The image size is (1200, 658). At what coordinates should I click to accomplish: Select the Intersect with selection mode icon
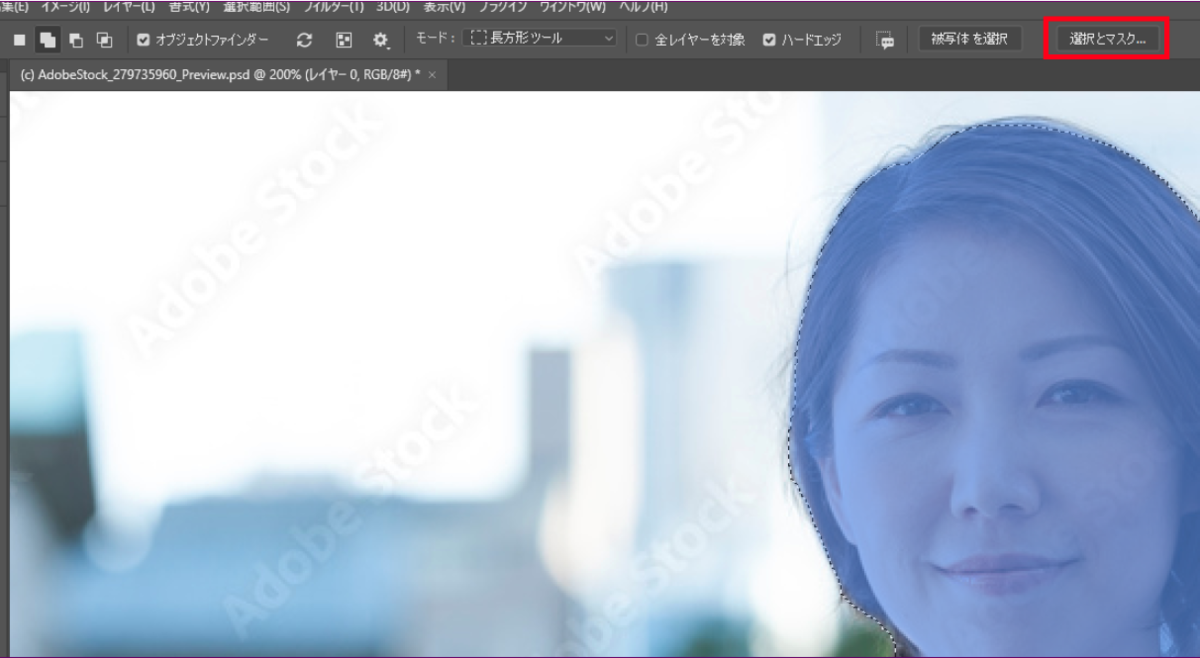[x=104, y=40]
